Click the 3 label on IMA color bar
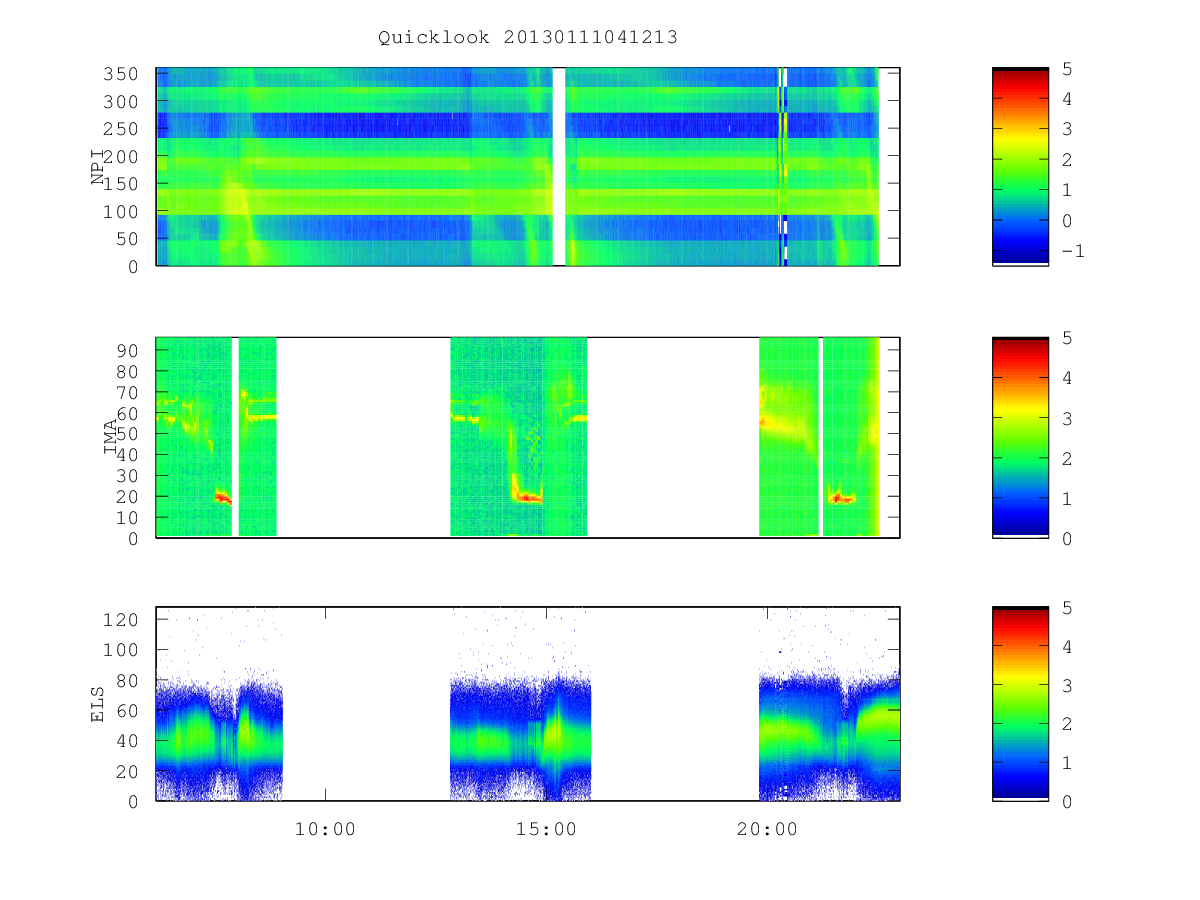This screenshot has width=1200, height=900. [x=1066, y=418]
